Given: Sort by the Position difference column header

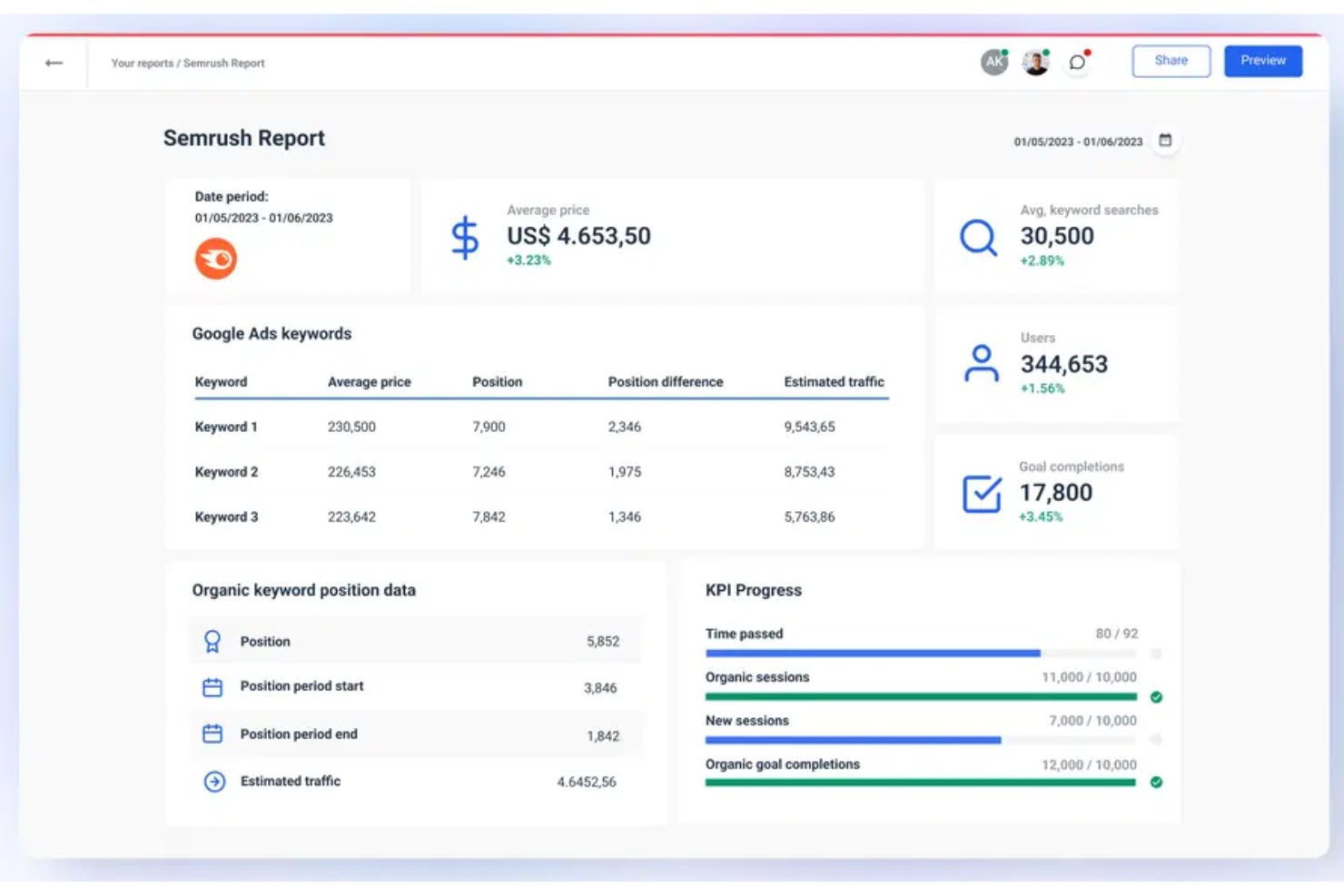Looking at the screenshot, I should point(666,382).
